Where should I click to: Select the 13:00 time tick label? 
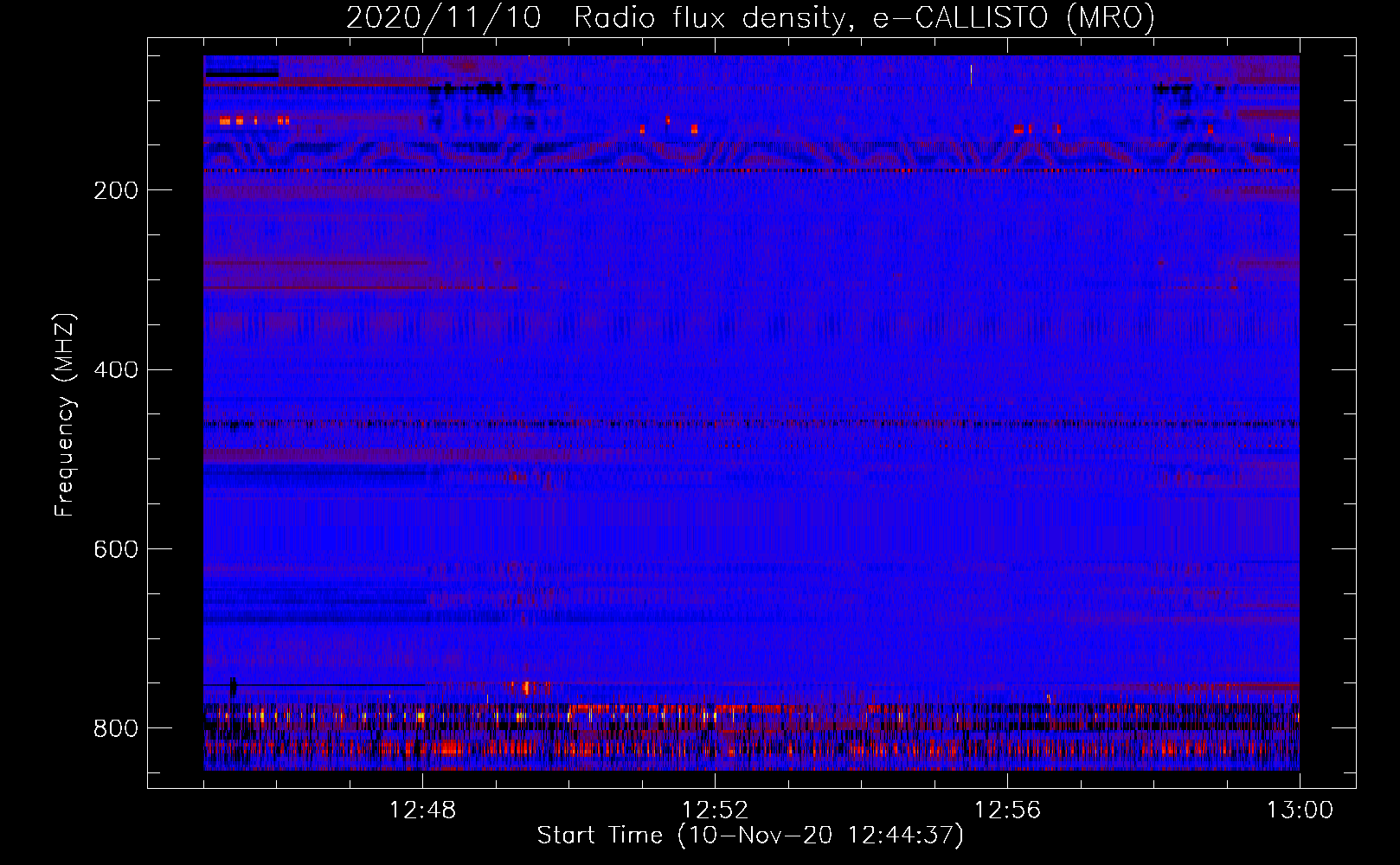(x=1300, y=811)
